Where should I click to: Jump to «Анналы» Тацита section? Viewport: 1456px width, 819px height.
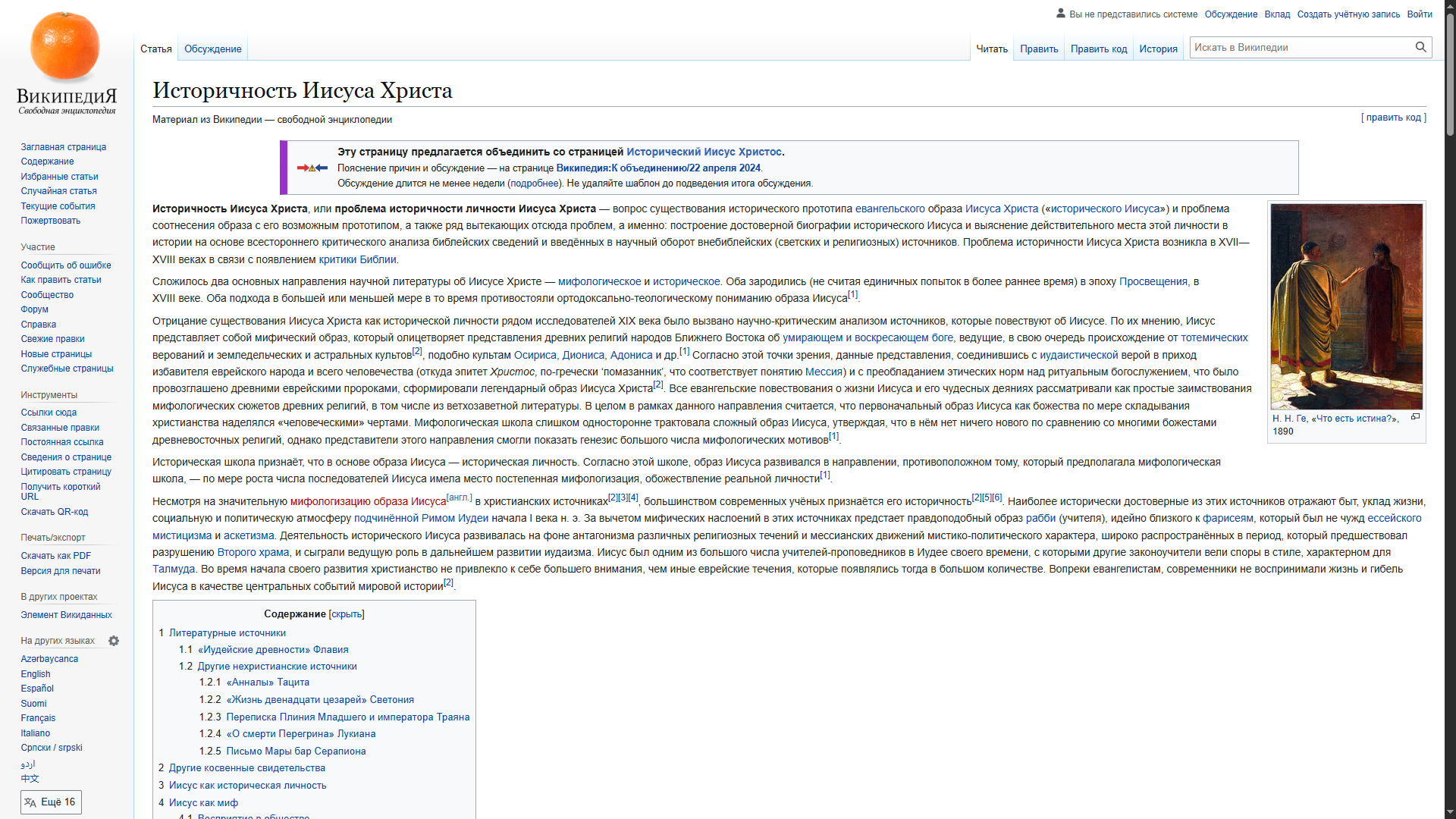point(267,682)
